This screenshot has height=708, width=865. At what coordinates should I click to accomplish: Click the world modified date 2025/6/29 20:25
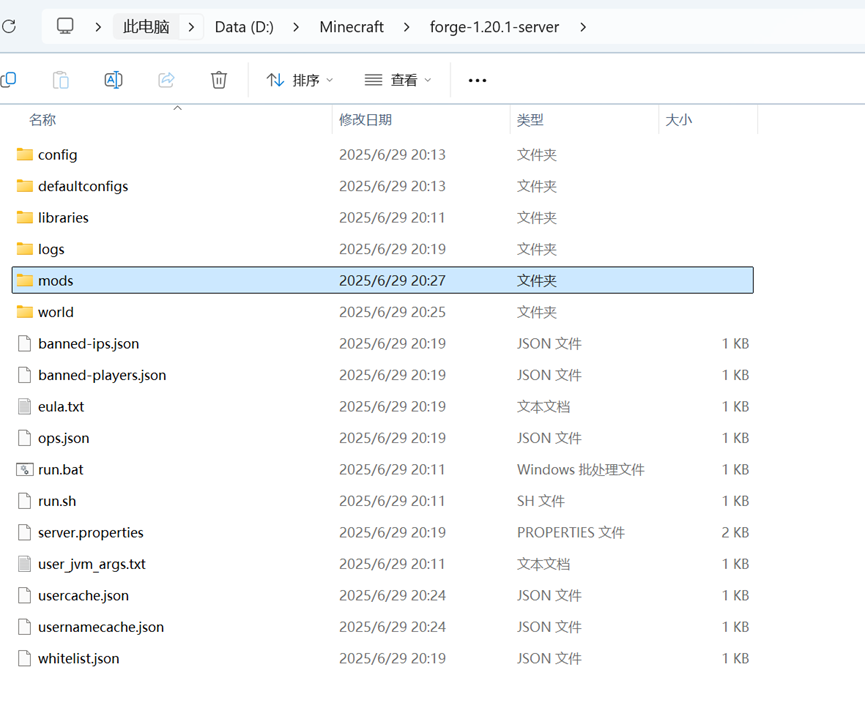(x=392, y=312)
